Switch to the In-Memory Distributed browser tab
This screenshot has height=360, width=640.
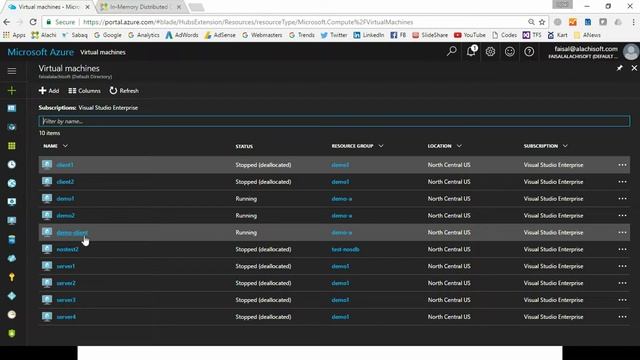(x=140, y=7)
